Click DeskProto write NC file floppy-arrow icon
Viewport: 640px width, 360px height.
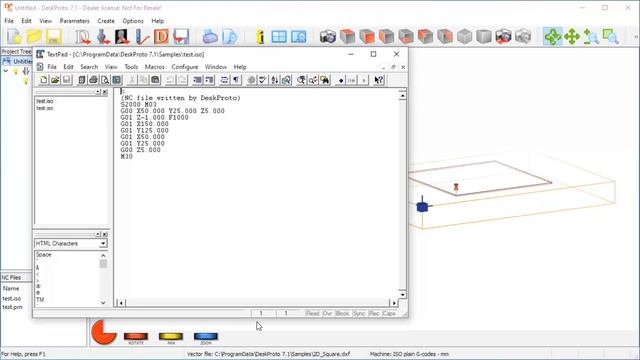pos(181,37)
